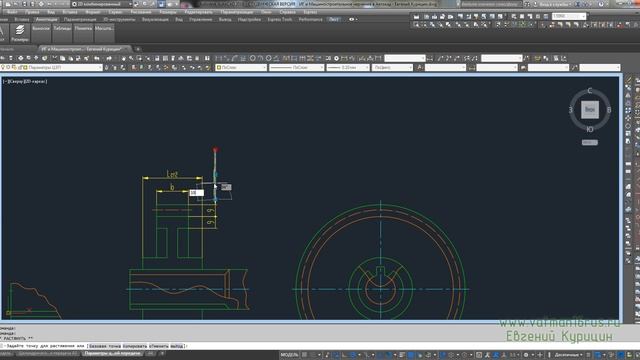Open the Multileader Style icon in the Styles toolbar
This screenshot has width=640, height=360.
[x=575, y=67]
